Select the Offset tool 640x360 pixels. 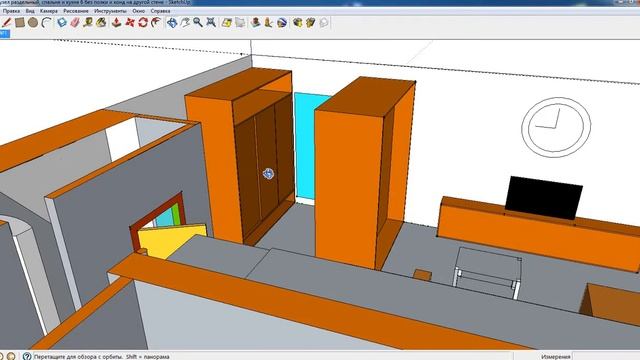pyautogui.click(x=156, y=22)
